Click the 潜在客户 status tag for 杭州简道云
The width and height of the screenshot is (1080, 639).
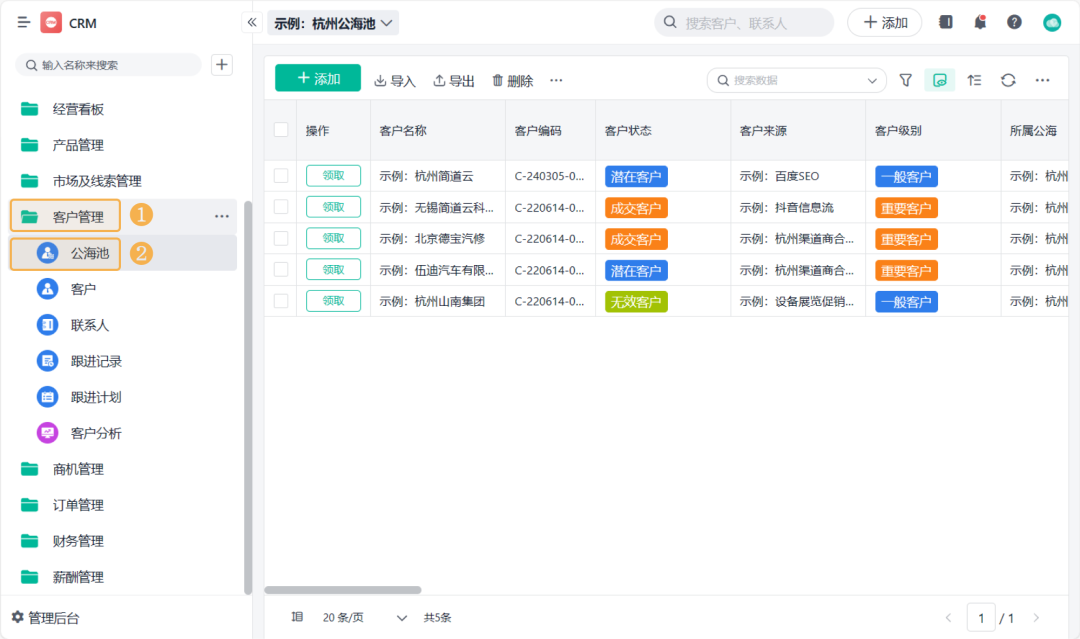click(x=635, y=175)
